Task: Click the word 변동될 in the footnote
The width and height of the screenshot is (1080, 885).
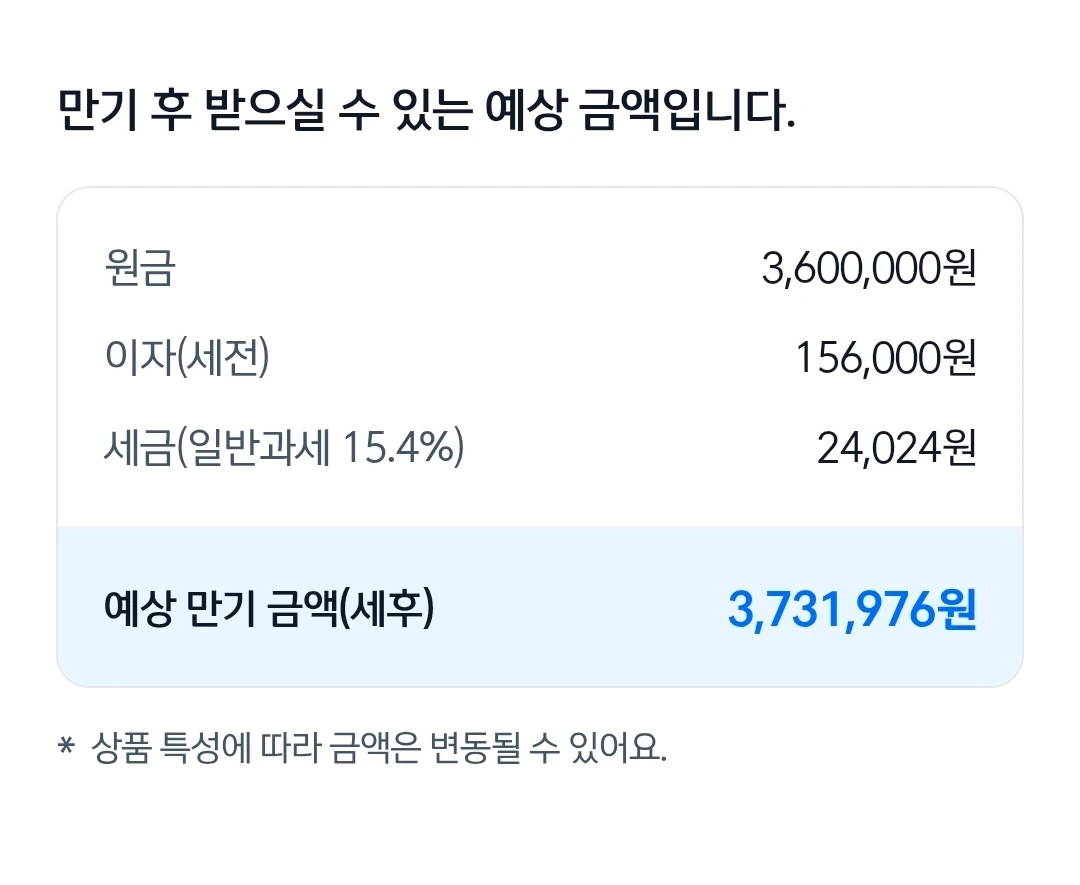Action: point(475,747)
